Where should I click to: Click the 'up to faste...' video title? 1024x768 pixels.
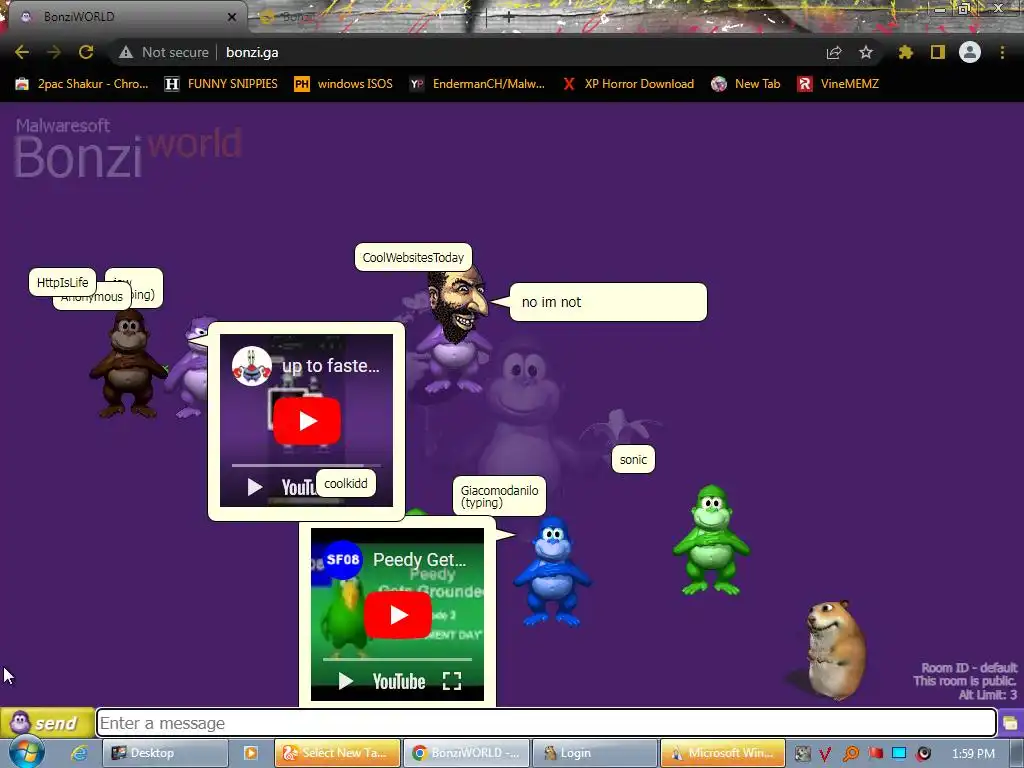pyautogui.click(x=330, y=366)
